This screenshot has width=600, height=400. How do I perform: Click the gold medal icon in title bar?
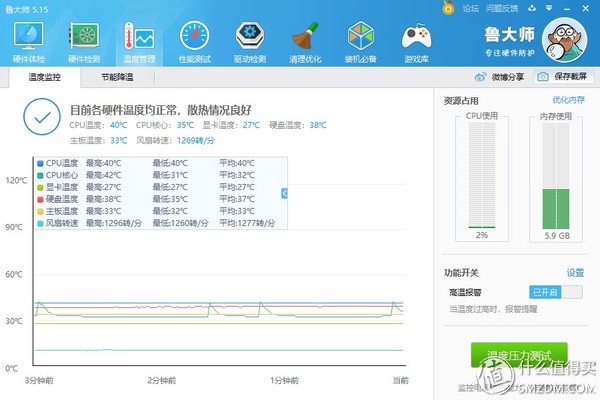(x=448, y=8)
